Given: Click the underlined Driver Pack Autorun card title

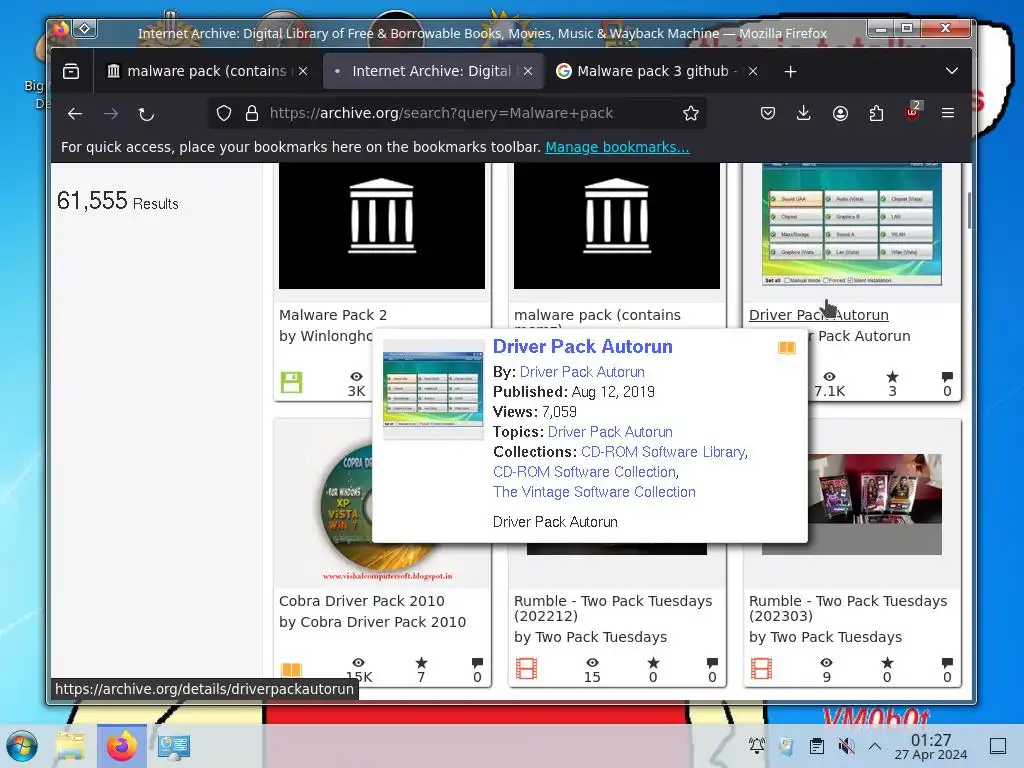Looking at the screenshot, I should [818, 315].
